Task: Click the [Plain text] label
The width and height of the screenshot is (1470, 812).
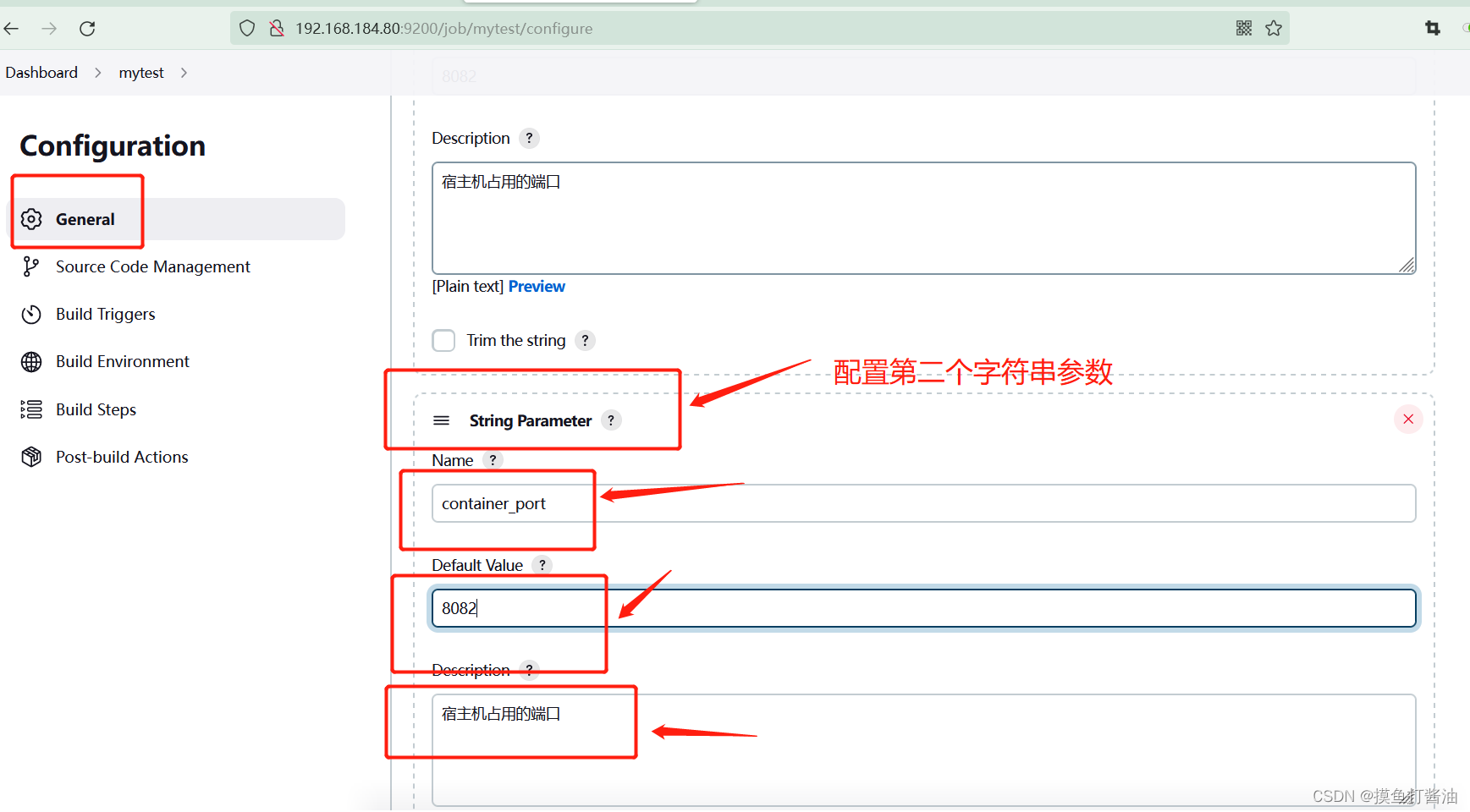Action: [468, 287]
